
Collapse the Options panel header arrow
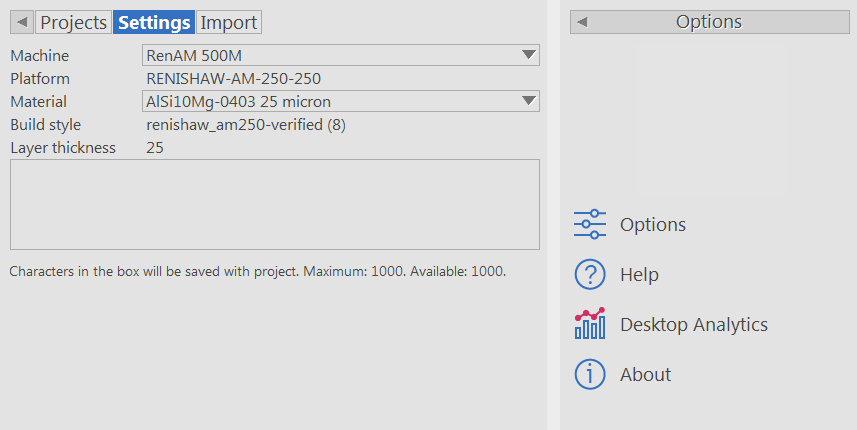coord(582,22)
